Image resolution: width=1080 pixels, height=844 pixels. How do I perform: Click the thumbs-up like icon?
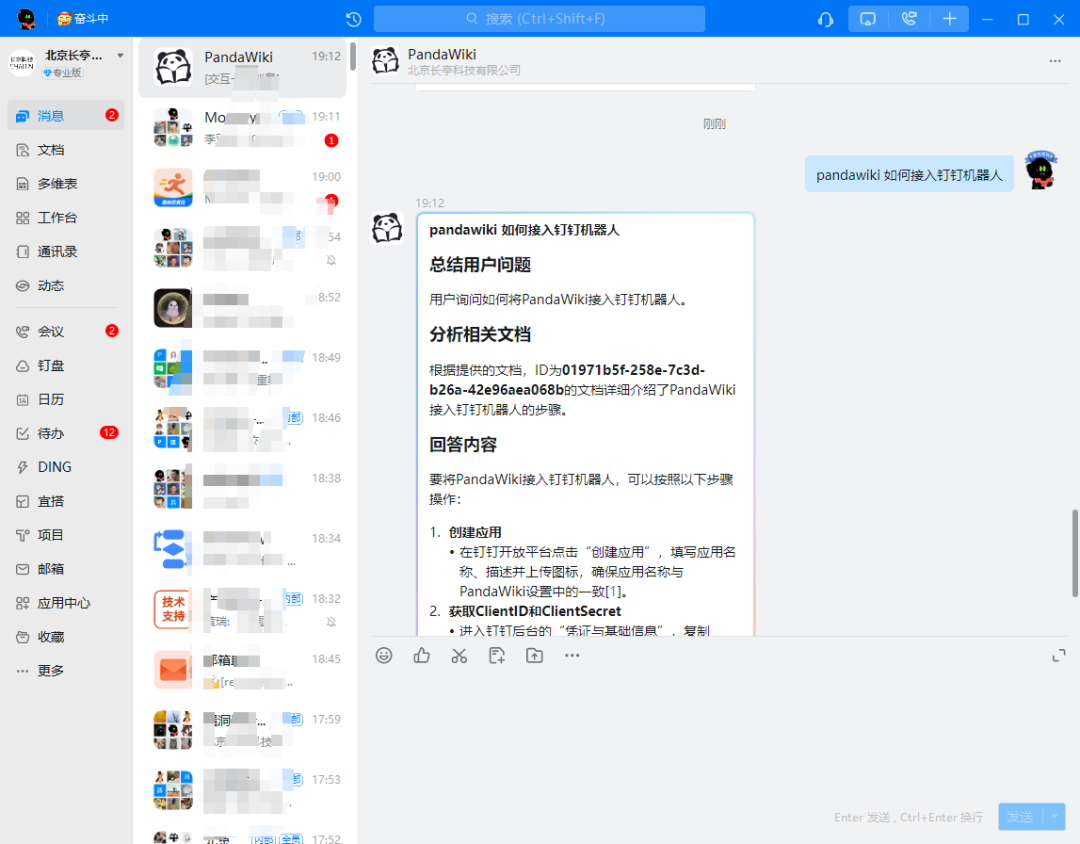[422, 655]
